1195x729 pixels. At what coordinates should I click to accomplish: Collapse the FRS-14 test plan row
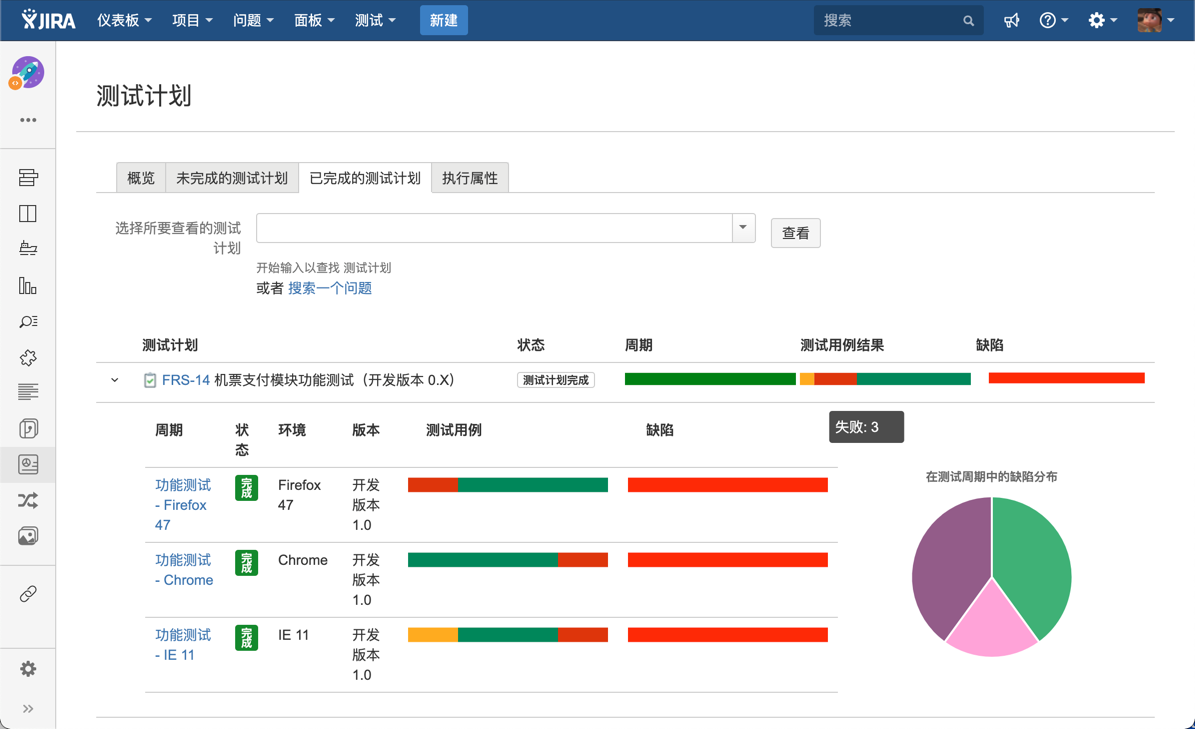(x=115, y=380)
